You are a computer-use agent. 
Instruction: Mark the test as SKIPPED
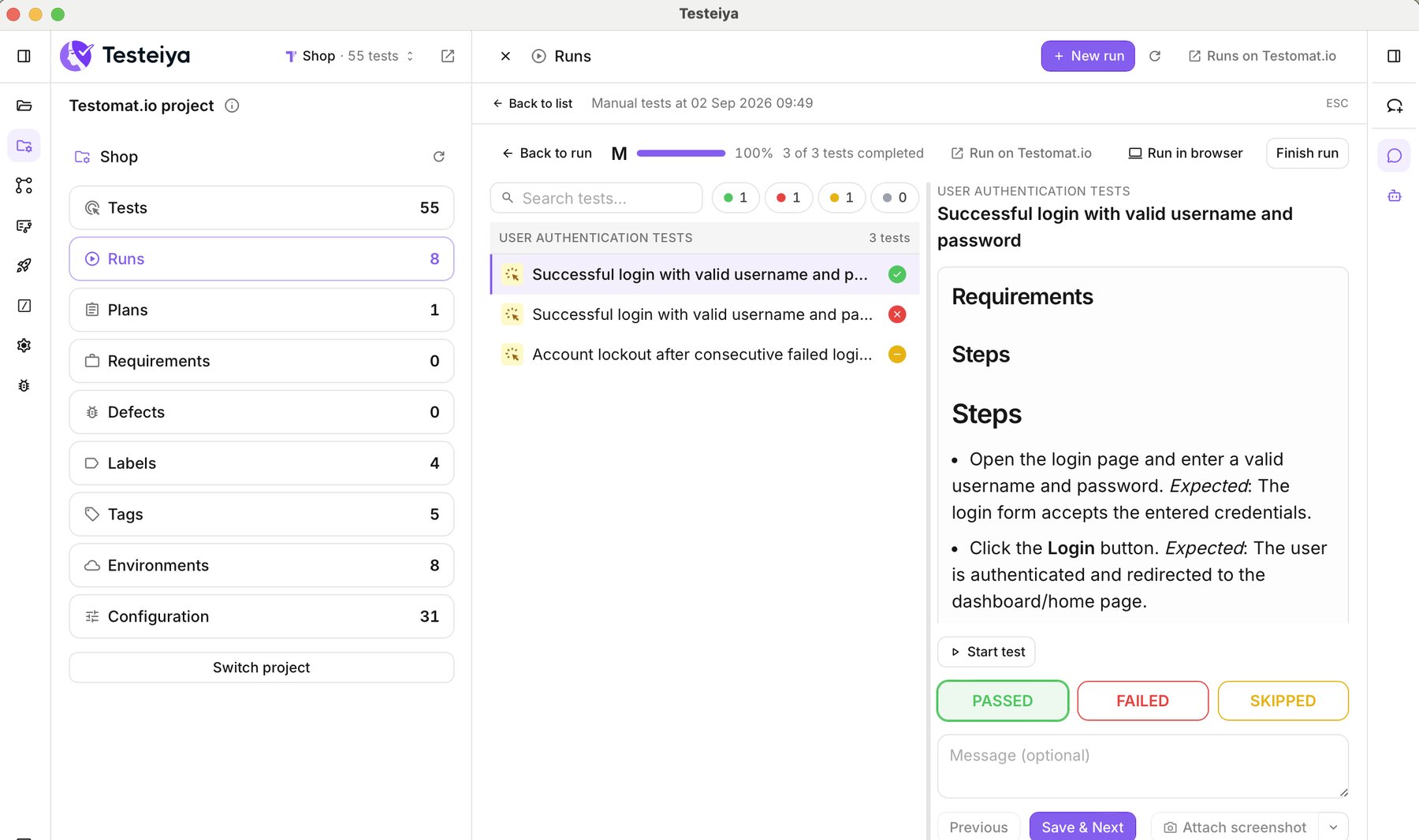pyautogui.click(x=1283, y=701)
